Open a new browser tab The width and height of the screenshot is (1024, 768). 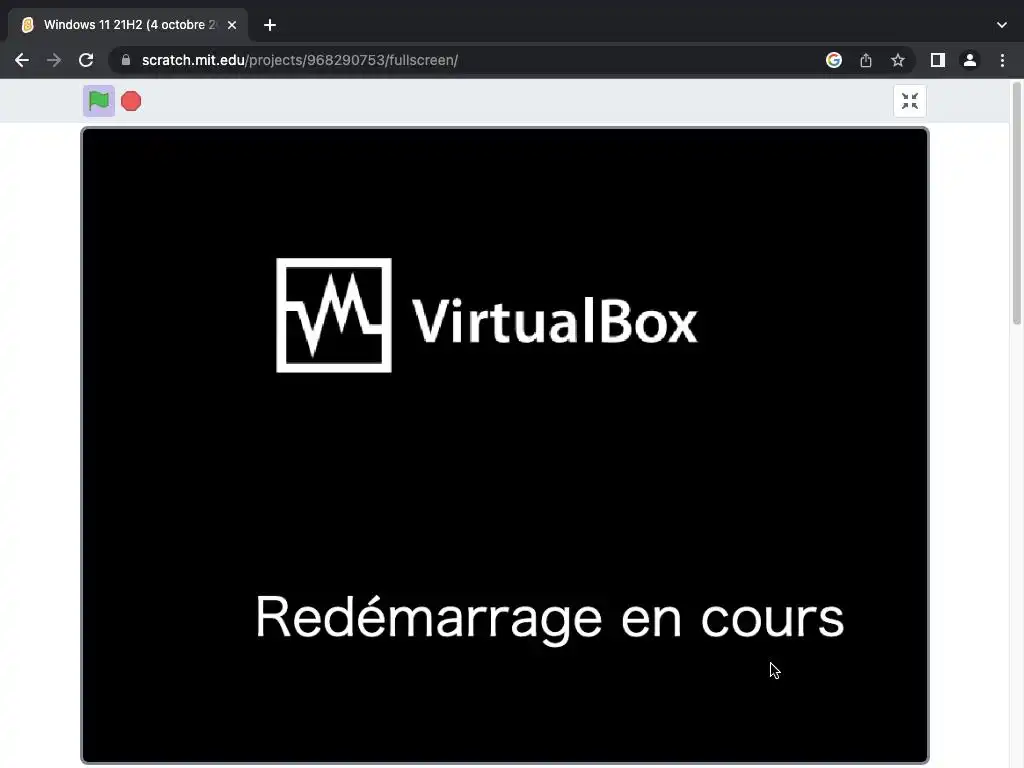pyautogui.click(x=270, y=25)
